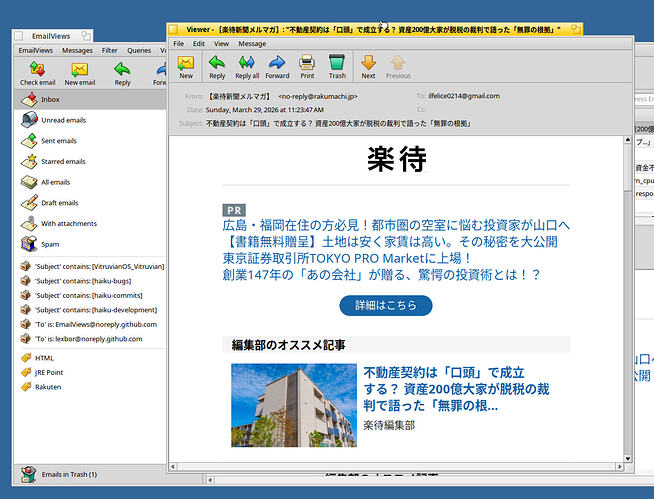Open the Edit menu in Viewer
654x499 pixels.
coord(199,43)
